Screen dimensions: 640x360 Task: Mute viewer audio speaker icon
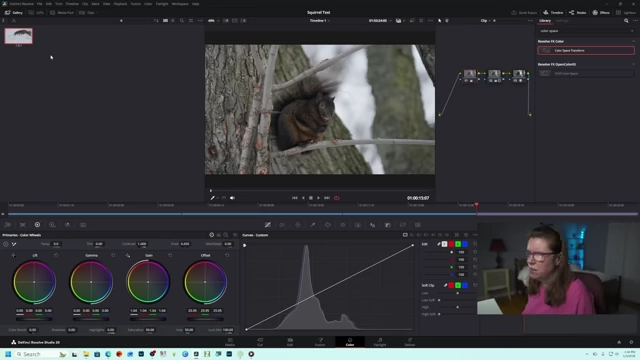coord(232,198)
